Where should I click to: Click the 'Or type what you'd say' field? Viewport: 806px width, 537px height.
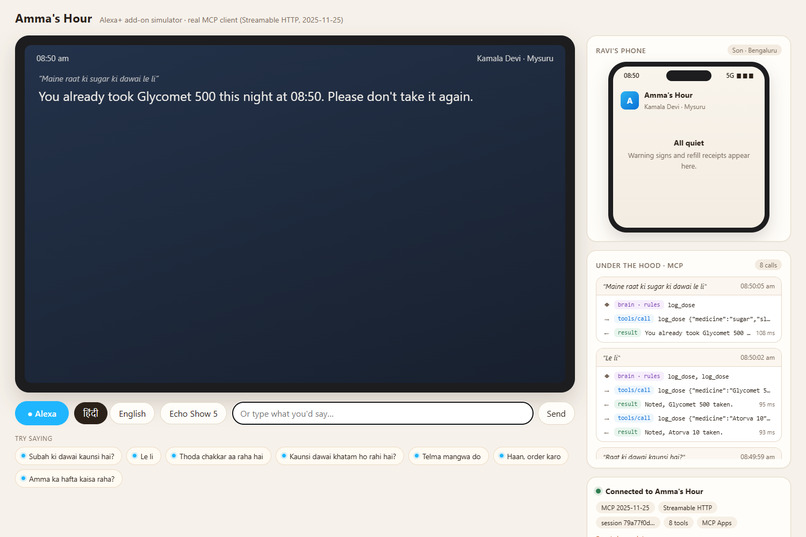click(x=382, y=414)
